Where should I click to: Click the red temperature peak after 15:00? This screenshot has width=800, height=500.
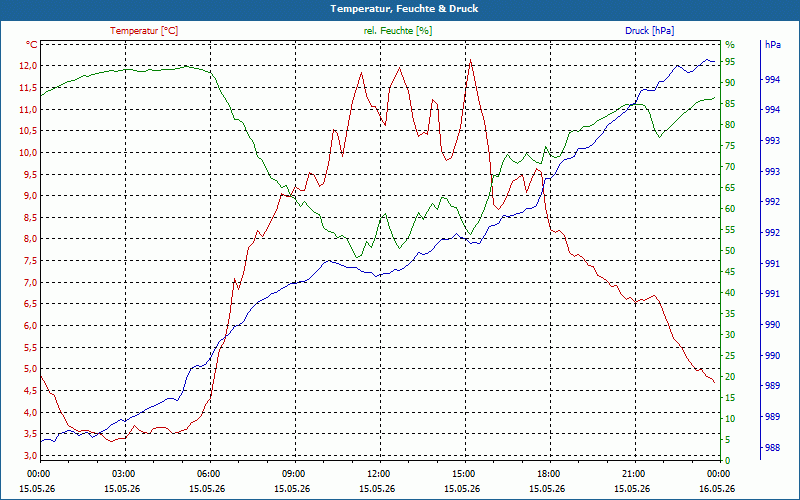(470, 60)
